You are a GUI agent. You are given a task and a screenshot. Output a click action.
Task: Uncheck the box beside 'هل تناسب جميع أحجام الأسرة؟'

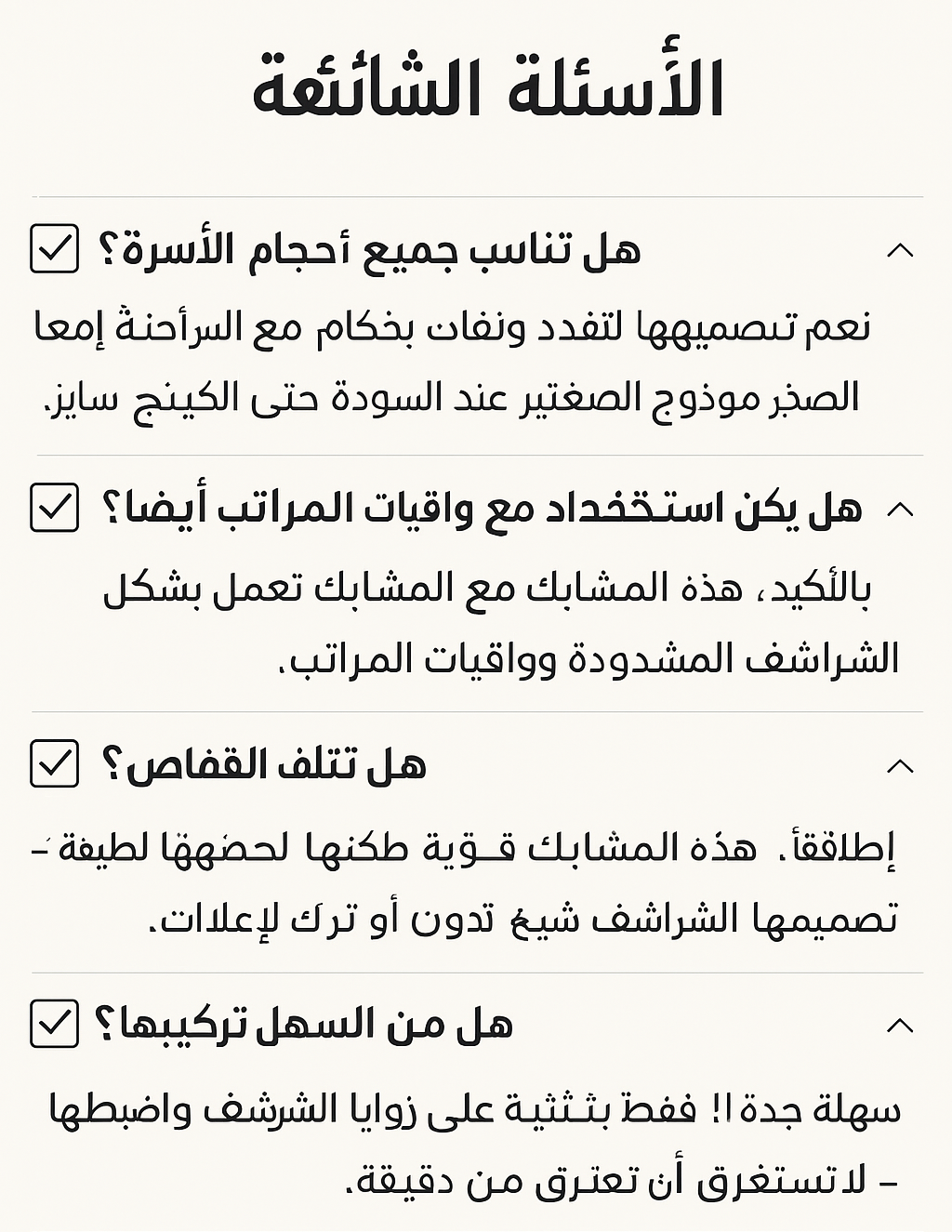coord(54,248)
